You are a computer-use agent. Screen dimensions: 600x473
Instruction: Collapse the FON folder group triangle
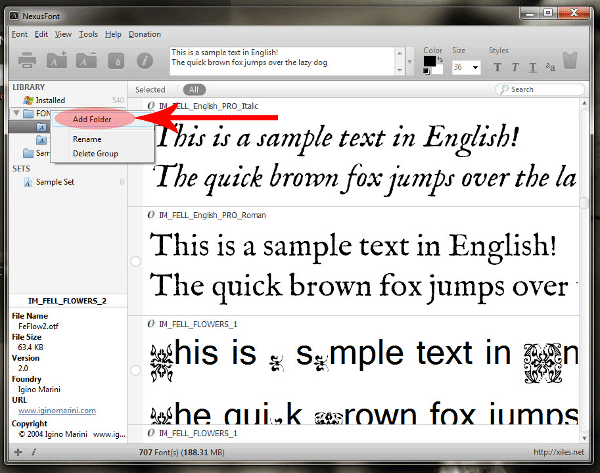pyautogui.click(x=16, y=113)
